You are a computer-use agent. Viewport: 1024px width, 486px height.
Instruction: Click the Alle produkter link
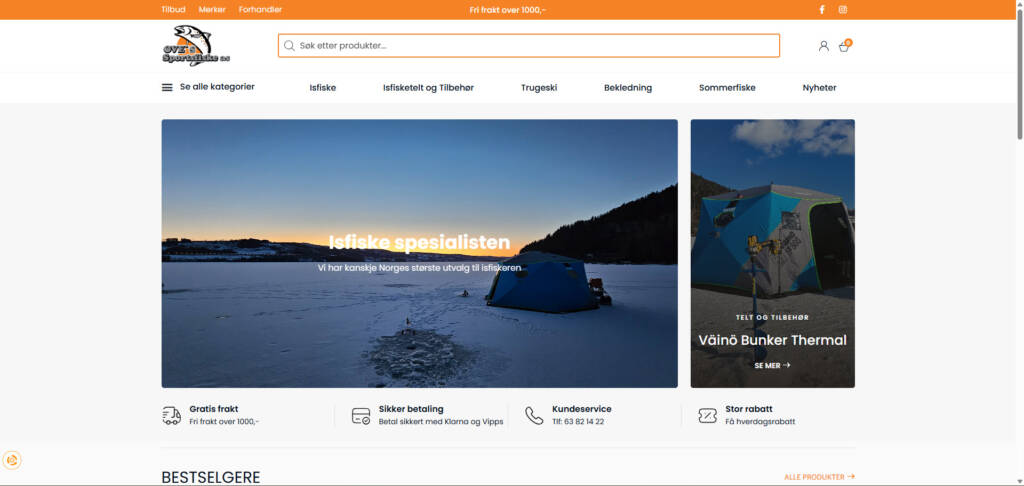(x=819, y=477)
